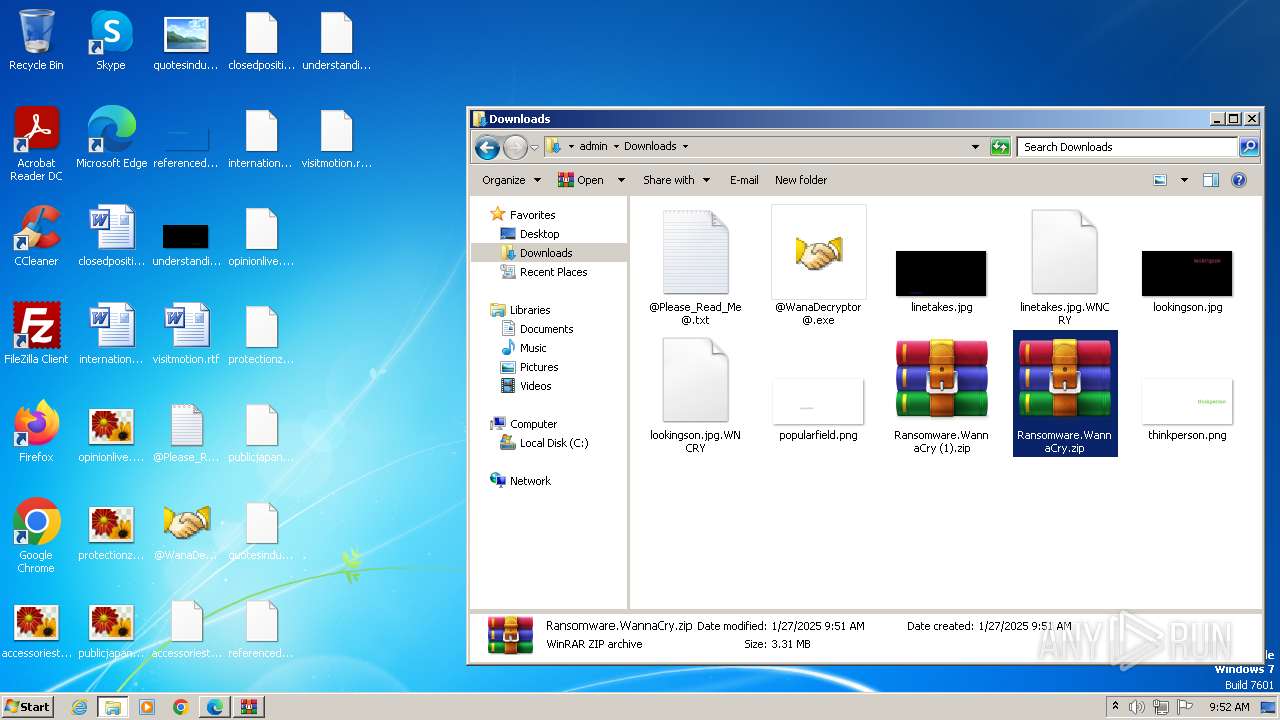Open the Share with dropdown
This screenshot has height=720, width=1280.
tap(676, 180)
